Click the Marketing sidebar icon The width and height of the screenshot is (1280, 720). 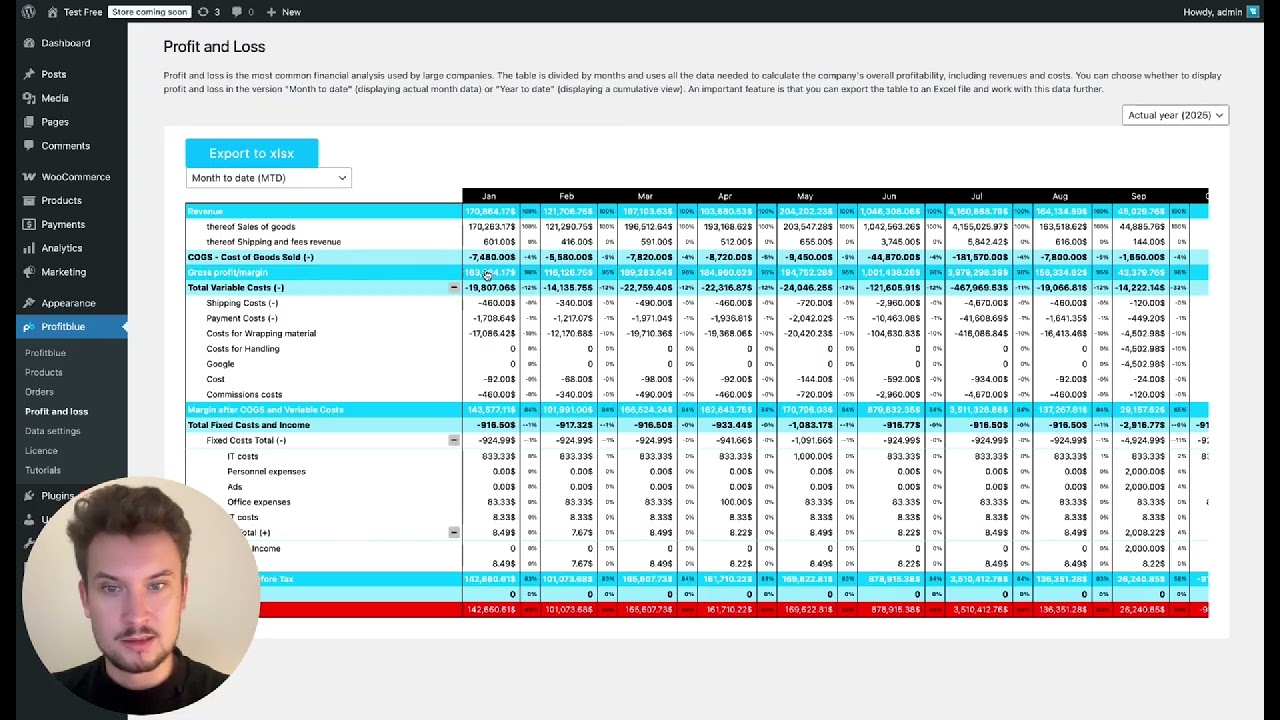point(27,272)
